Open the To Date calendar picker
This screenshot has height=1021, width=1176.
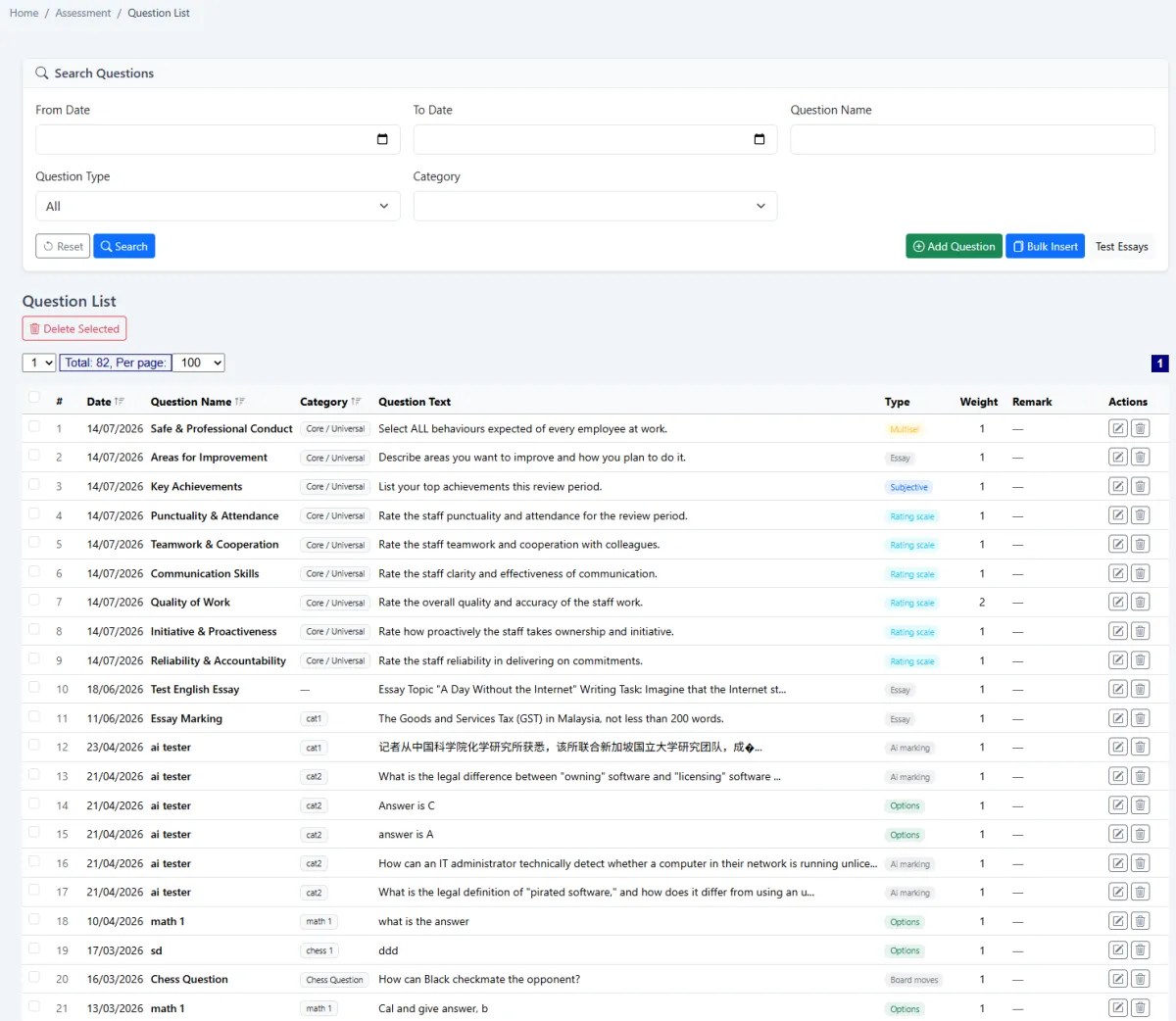pyautogui.click(x=759, y=139)
